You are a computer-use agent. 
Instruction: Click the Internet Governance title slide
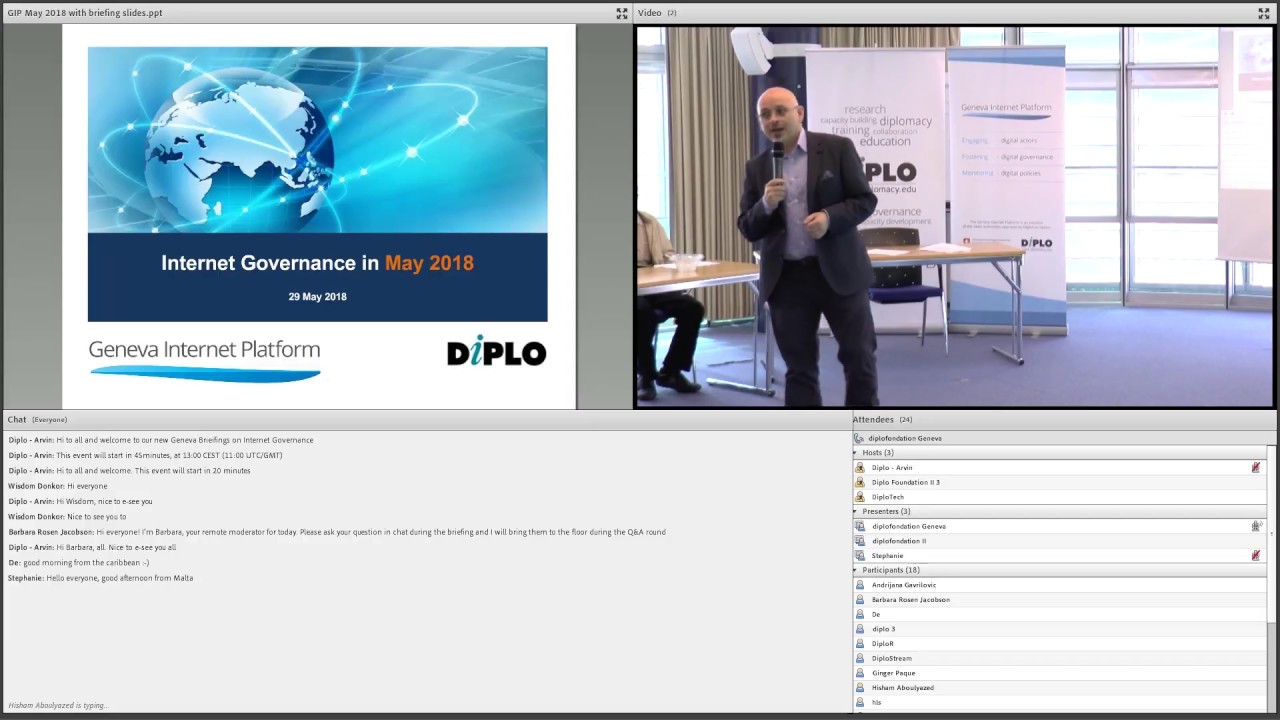(318, 216)
